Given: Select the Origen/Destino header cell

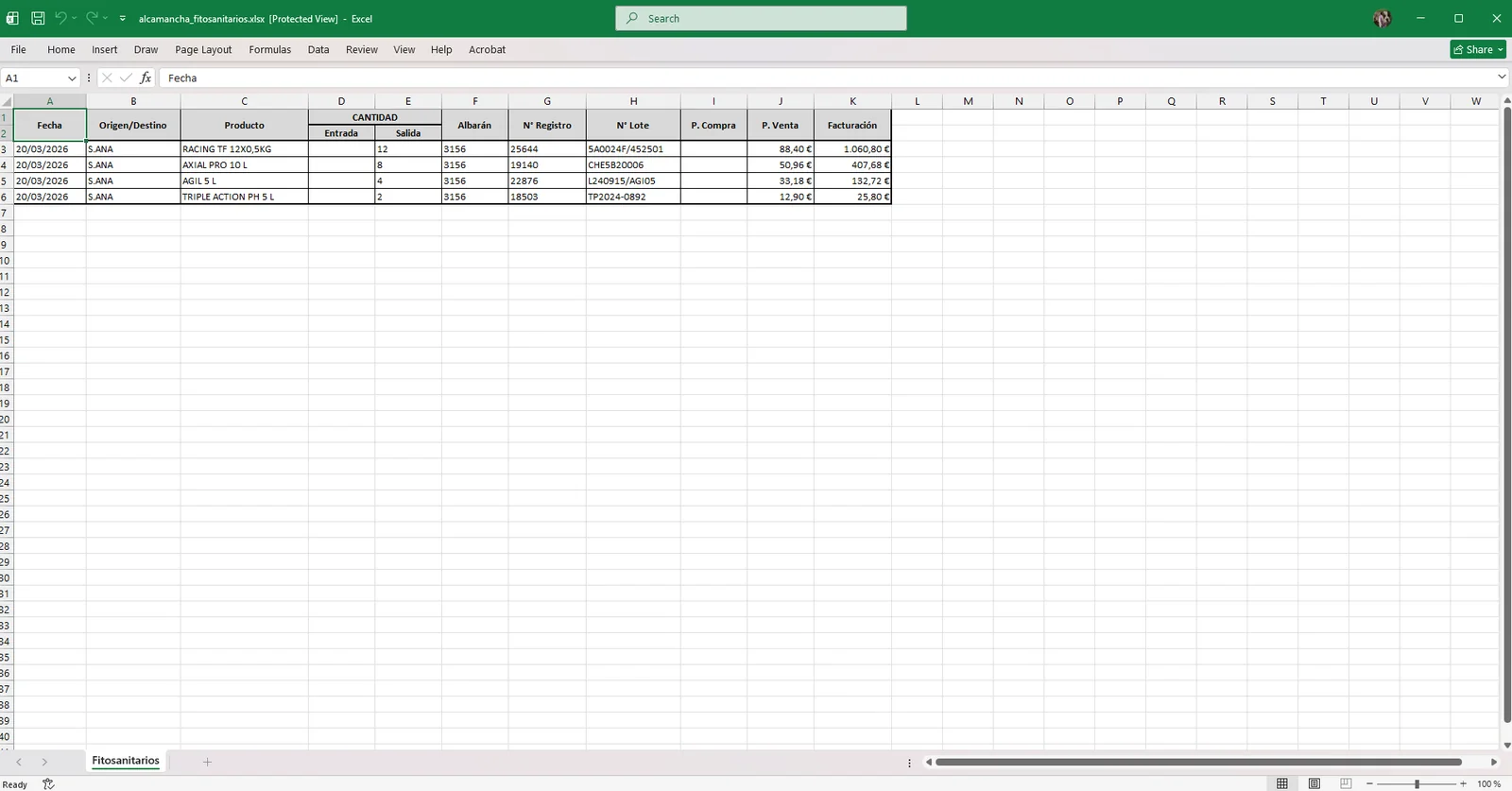Looking at the screenshot, I should 133,125.
